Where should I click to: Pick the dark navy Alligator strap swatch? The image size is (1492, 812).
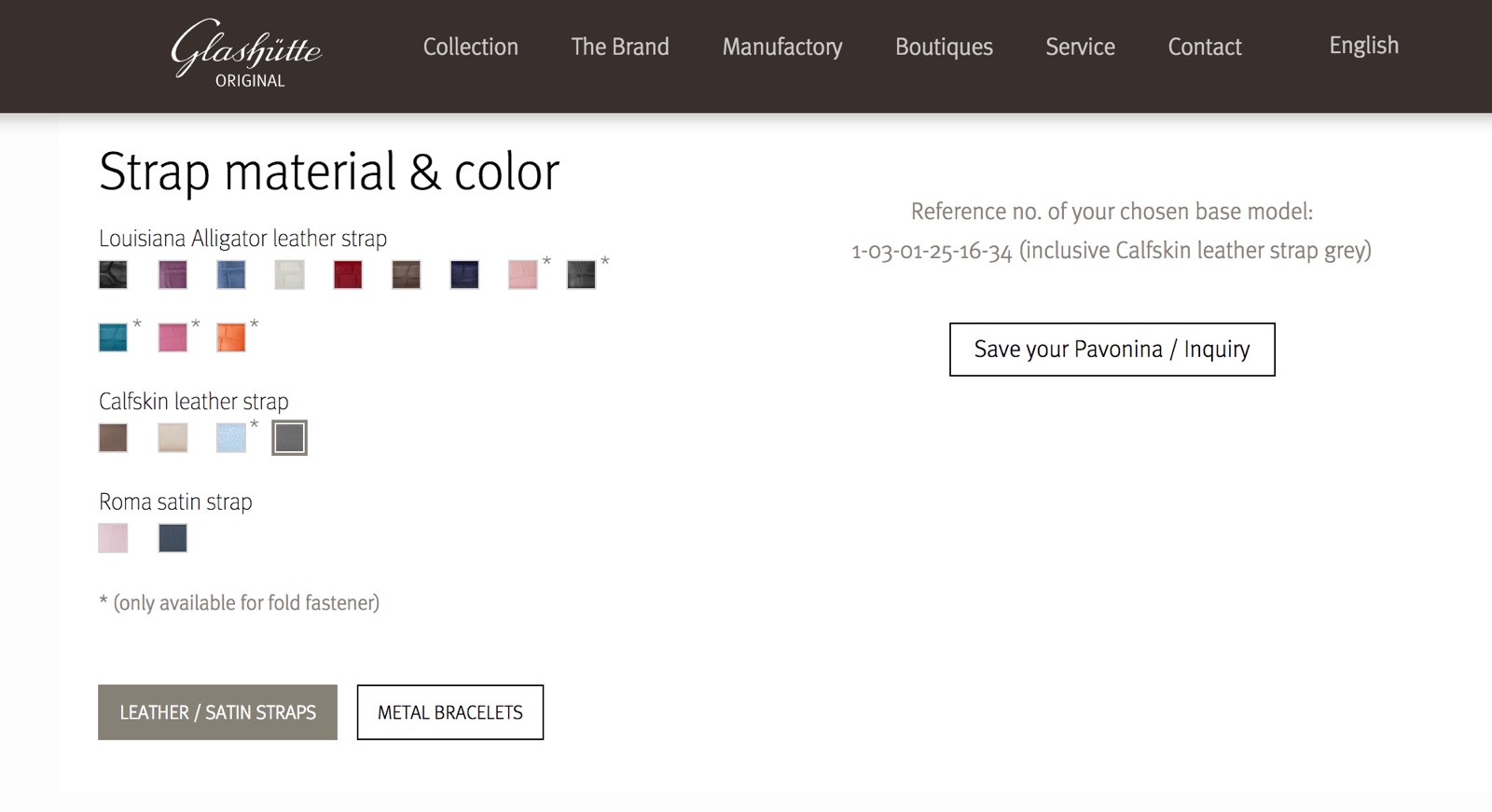(x=464, y=274)
